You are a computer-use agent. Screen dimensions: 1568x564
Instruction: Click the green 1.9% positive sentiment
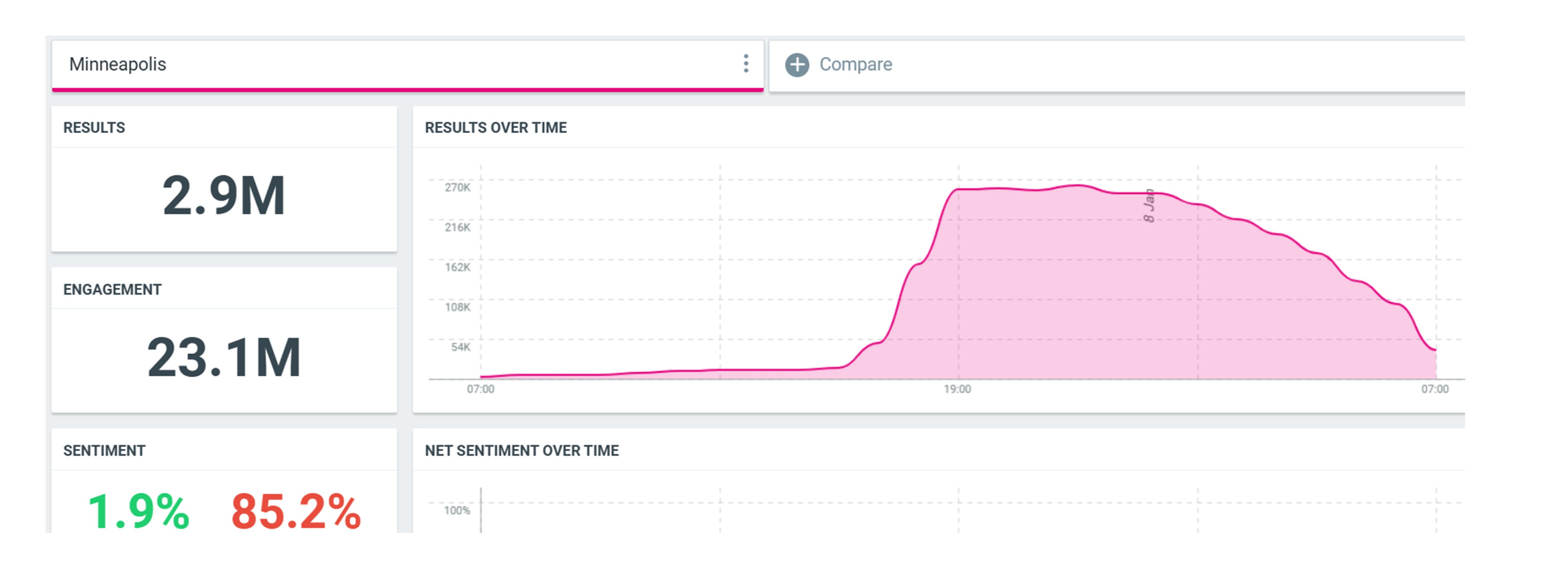tap(139, 511)
